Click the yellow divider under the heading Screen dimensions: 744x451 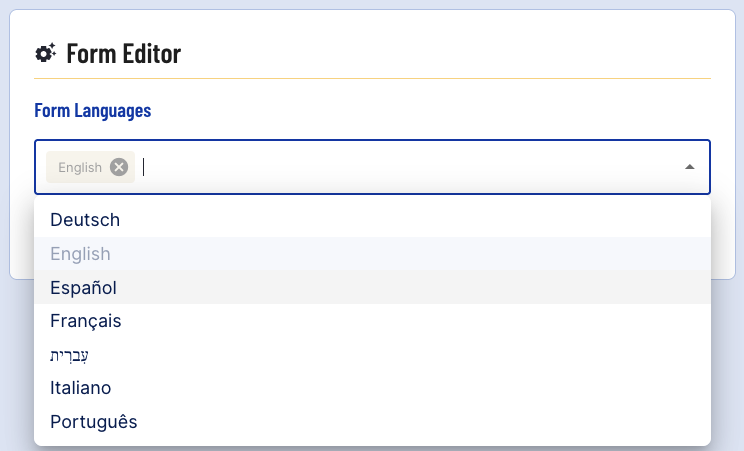(372, 78)
